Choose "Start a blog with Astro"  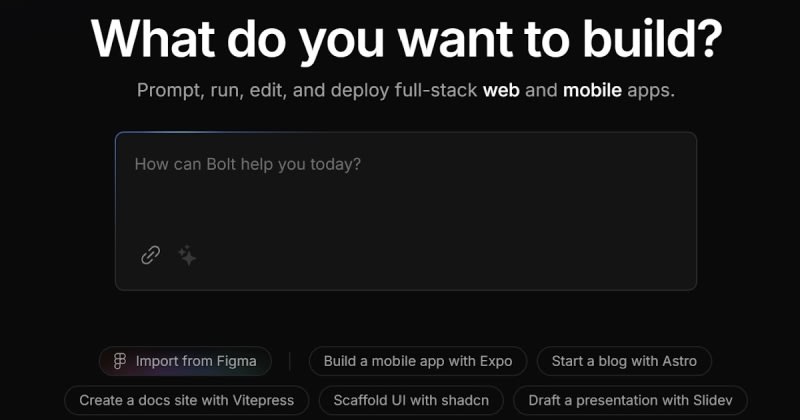624,361
